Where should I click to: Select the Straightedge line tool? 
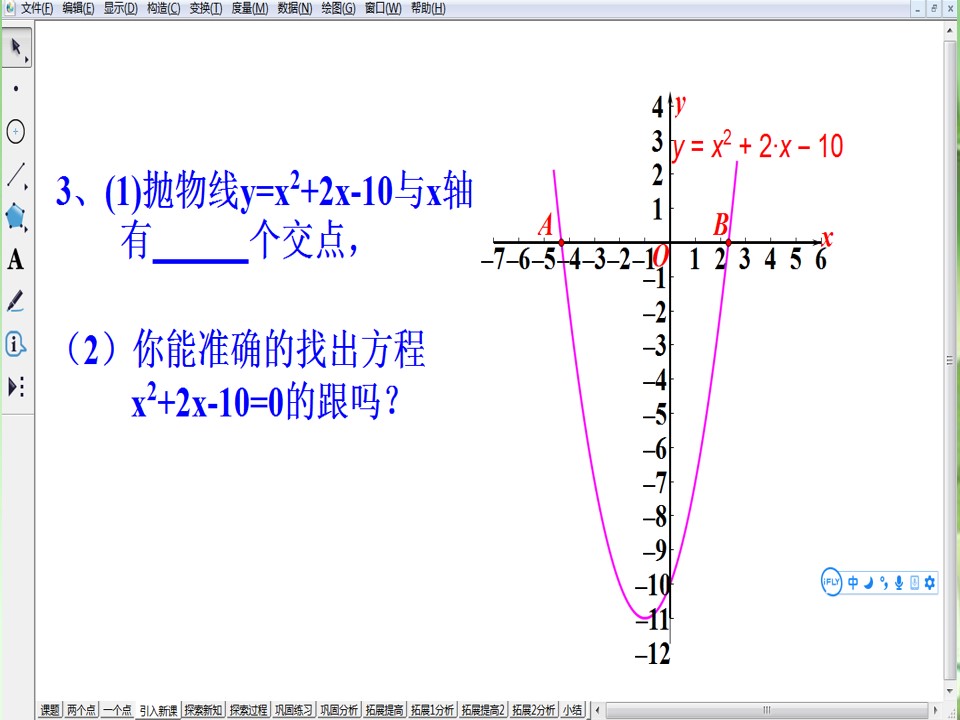16,174
